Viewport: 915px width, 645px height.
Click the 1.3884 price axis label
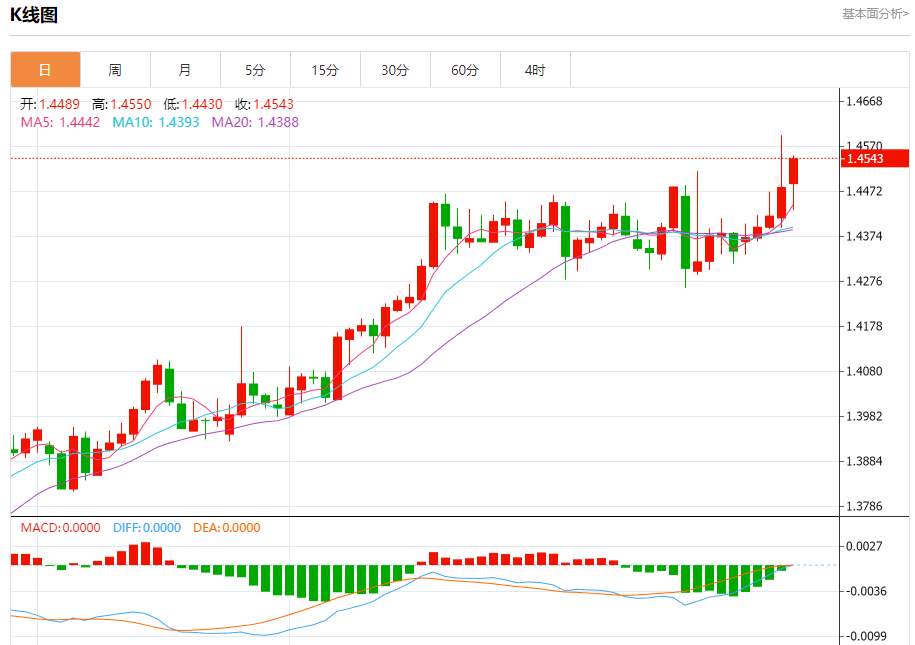coord(864,461)
